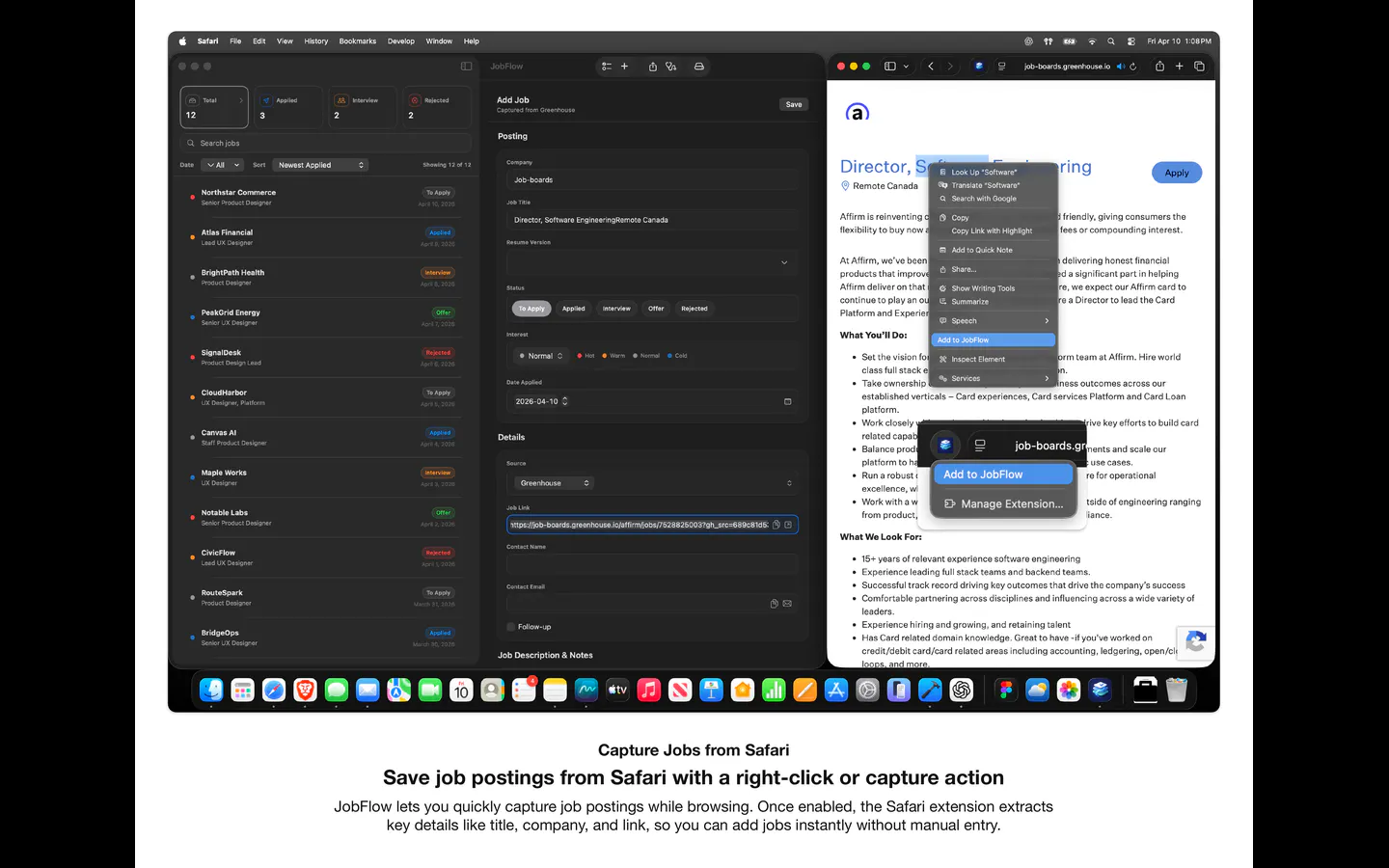
Task: Click the Affirm logo on the web page
Action: click(858, 113)
